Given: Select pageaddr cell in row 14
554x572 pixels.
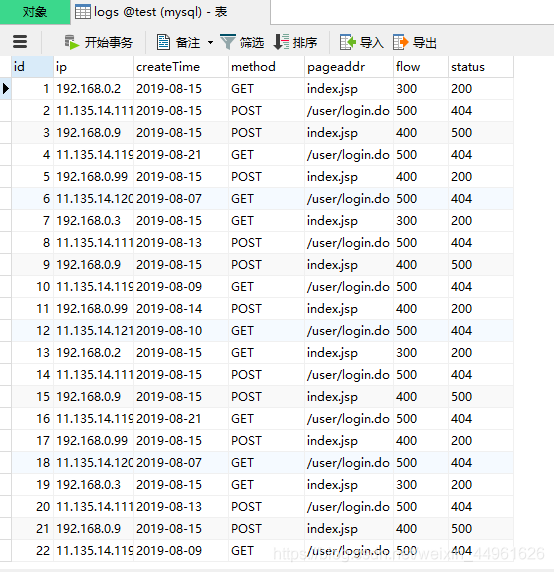Looking at the screenshot, I should [349, 375].
